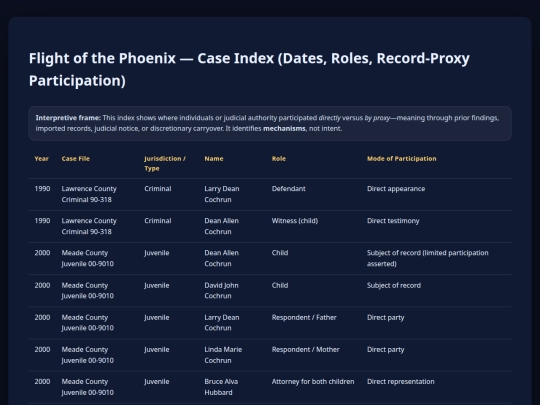Select Attorney for both children cell
Screen dimensions: 540x405
[313, 382]
